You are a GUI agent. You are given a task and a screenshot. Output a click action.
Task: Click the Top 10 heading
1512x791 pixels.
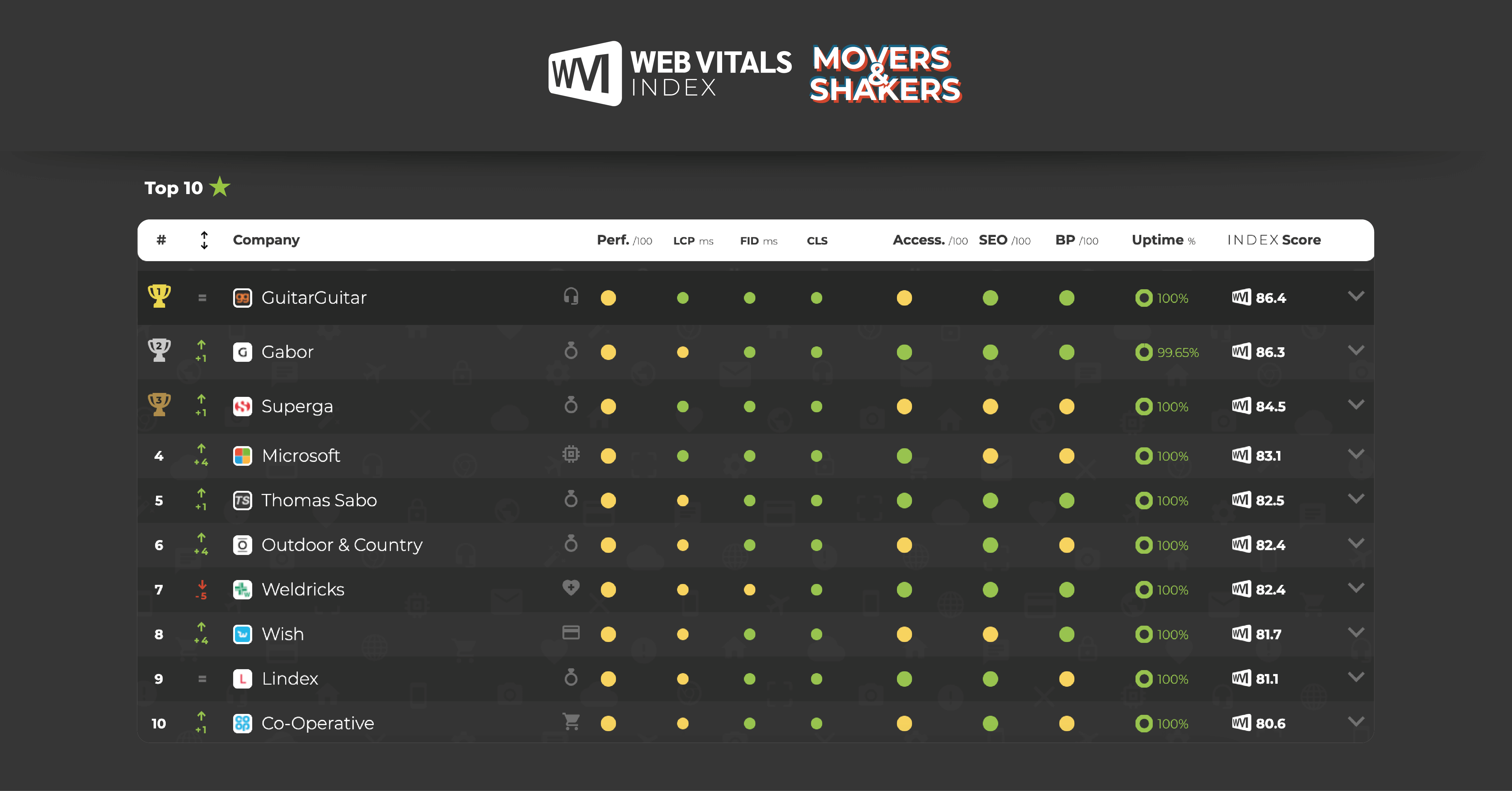[174, 188]
